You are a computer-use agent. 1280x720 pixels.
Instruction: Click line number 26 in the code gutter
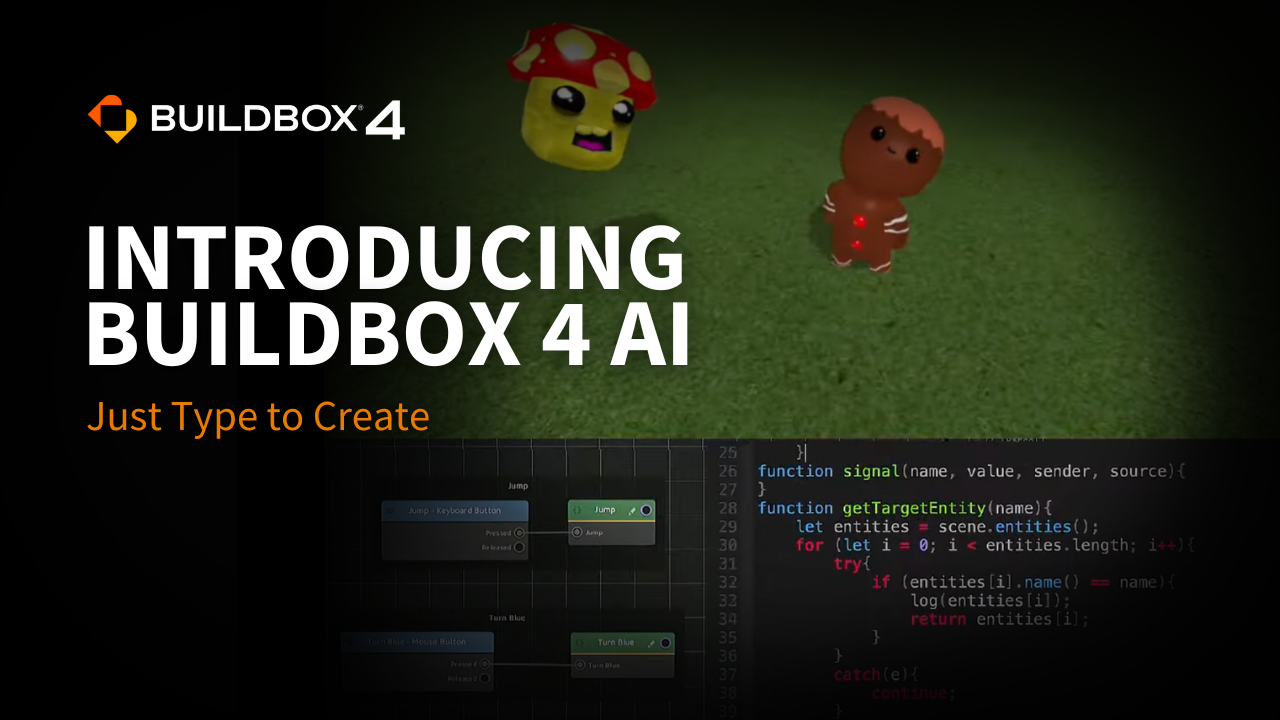(728, 471)
